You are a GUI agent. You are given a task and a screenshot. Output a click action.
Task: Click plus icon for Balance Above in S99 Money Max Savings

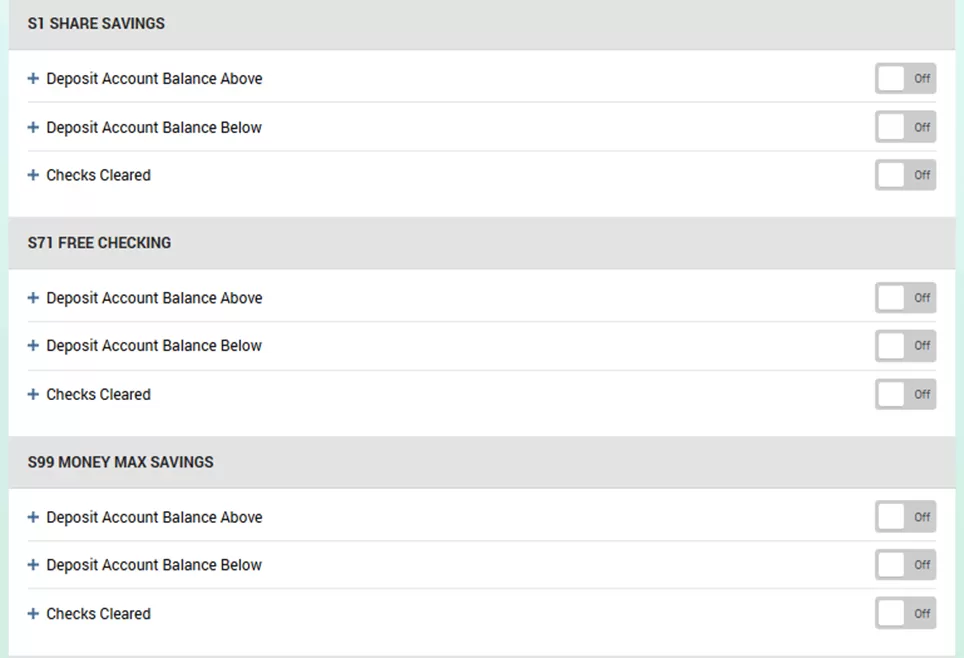coord(33,517)
